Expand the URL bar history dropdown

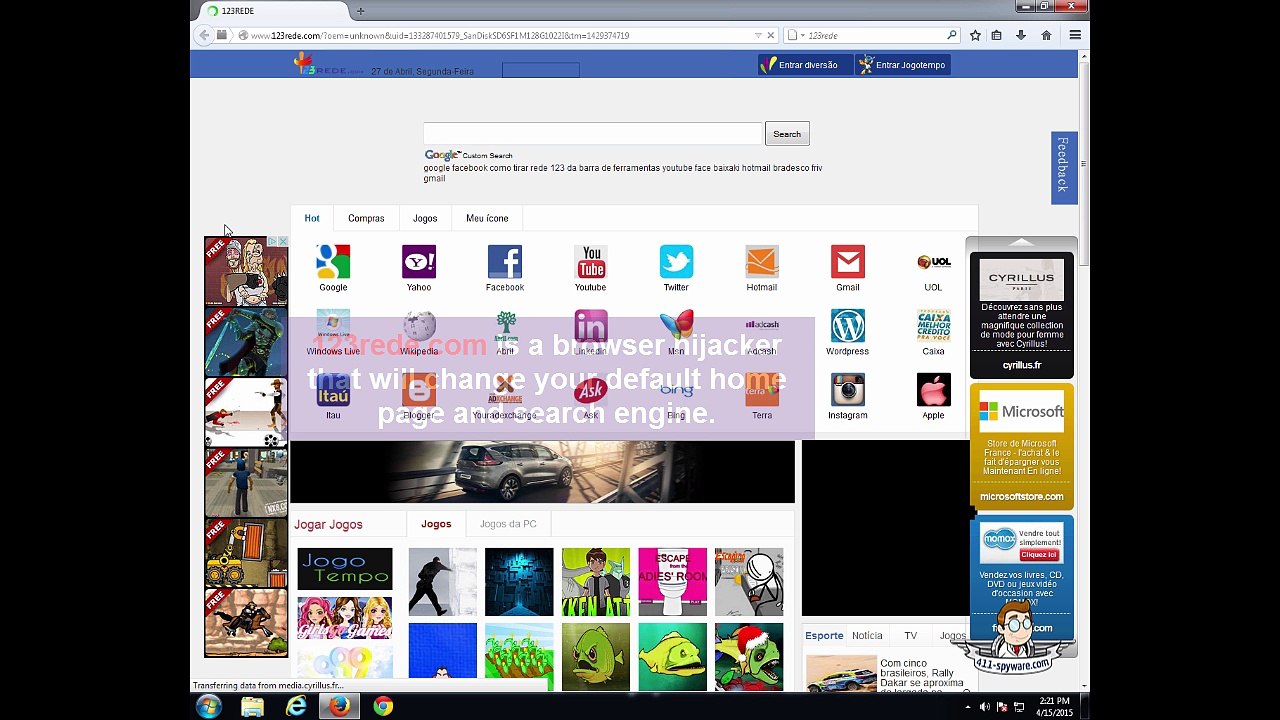click(x=758, y=35)
